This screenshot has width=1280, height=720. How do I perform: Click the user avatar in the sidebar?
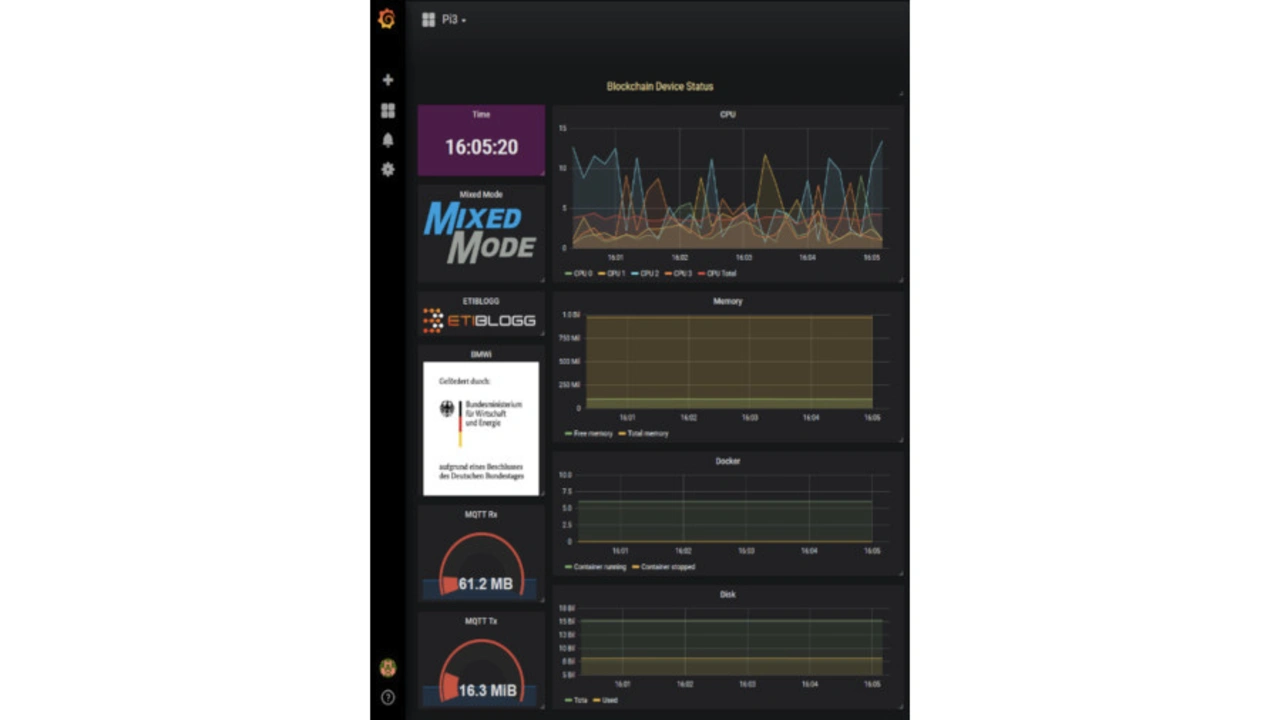[388, 668]
